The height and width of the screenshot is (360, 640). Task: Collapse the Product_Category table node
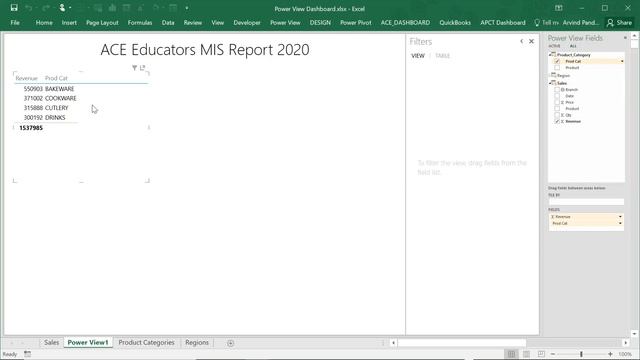tap(550, 54)
